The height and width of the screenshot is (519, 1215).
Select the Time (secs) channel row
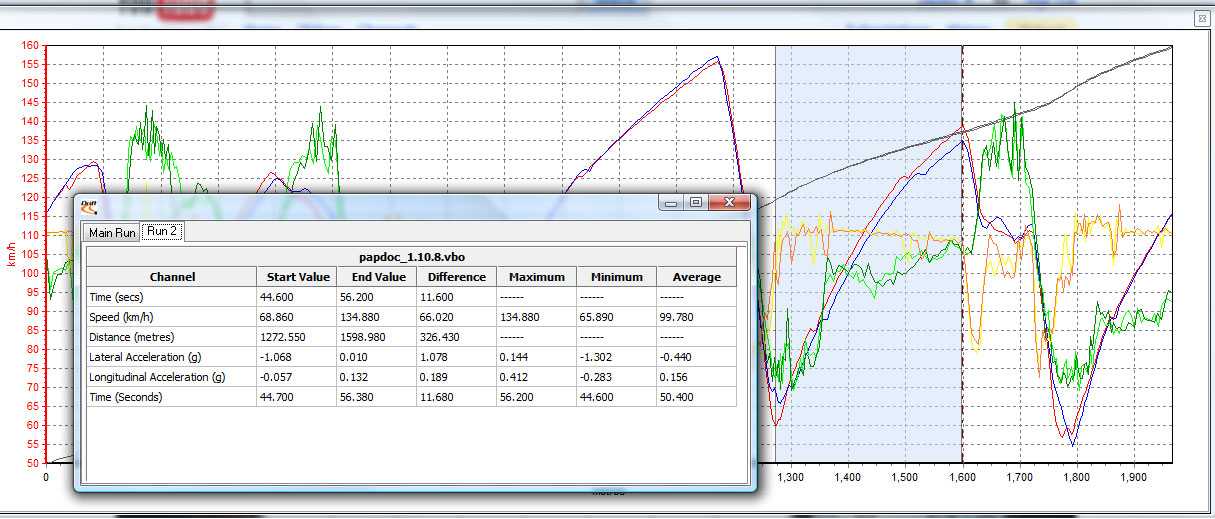coord(412,297)
